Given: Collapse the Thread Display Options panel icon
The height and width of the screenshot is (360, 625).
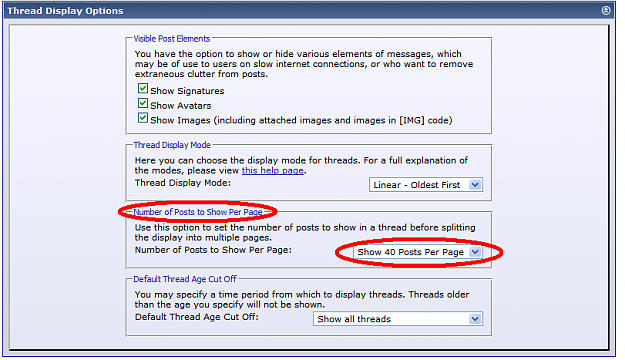Looking at the screenshot, I should (605, 11).
